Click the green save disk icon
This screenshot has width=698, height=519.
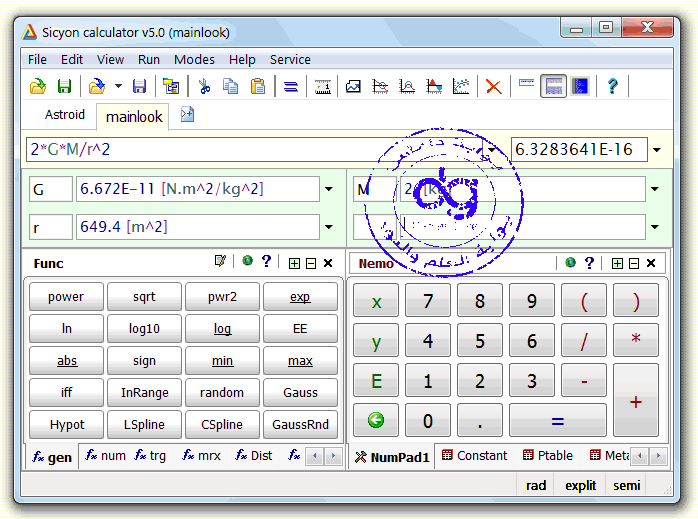pyautogui.click(x=65, y=86)
